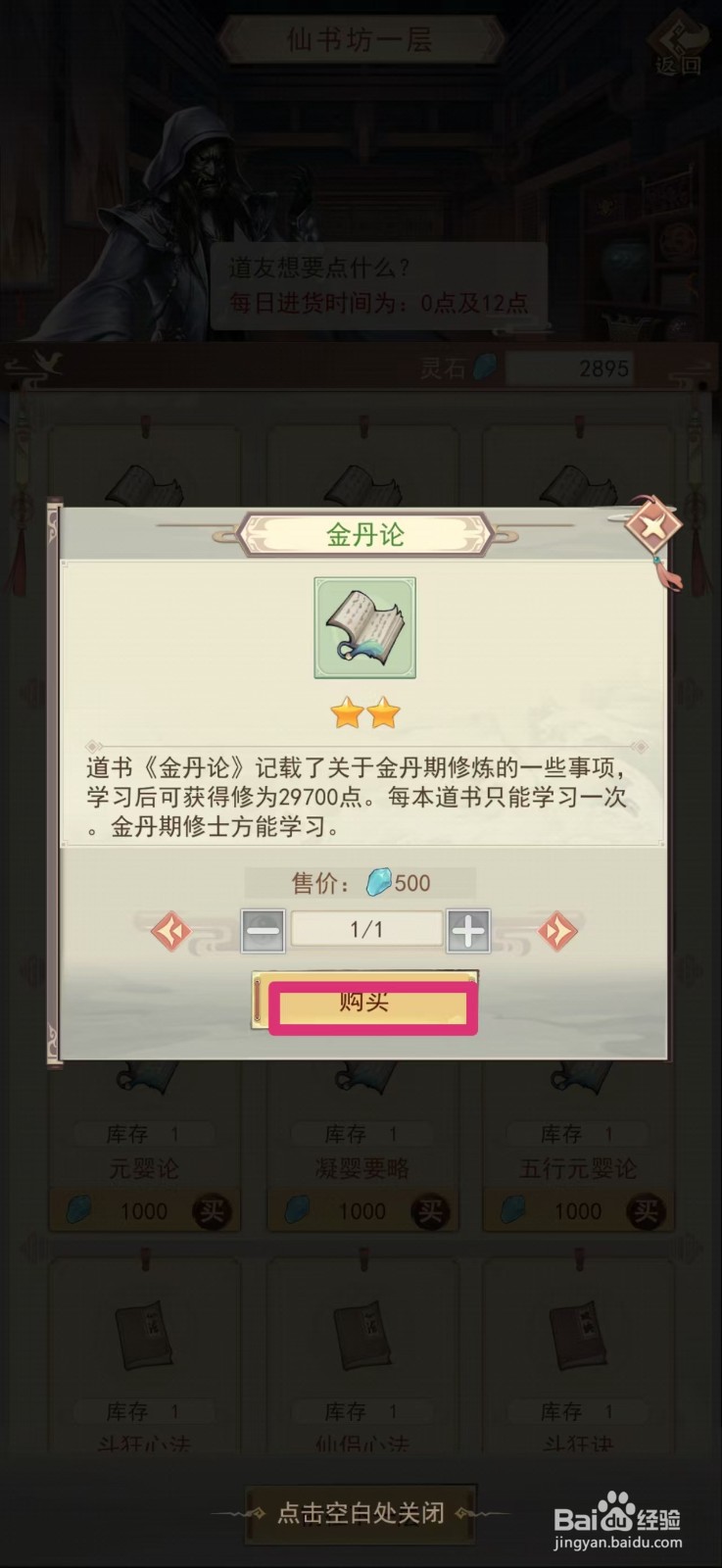The image size is (722, 1568).
Task: Tap the 金丹论 book icon
Action: coord(364,628)
